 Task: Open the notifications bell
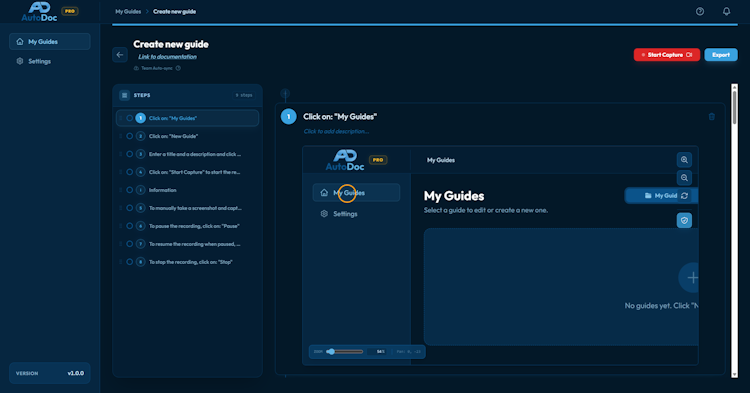(x=726, y=11)
